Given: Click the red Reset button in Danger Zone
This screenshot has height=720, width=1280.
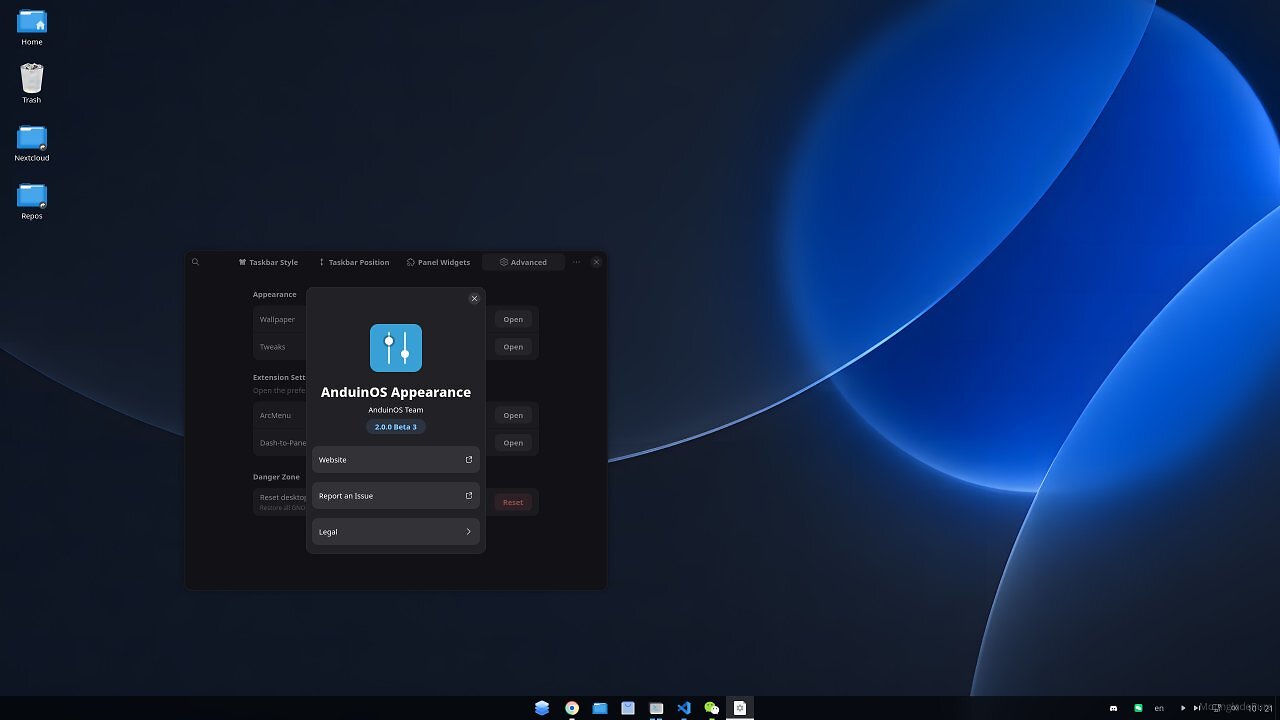Looking at the screenshot, I should point(513,502).
